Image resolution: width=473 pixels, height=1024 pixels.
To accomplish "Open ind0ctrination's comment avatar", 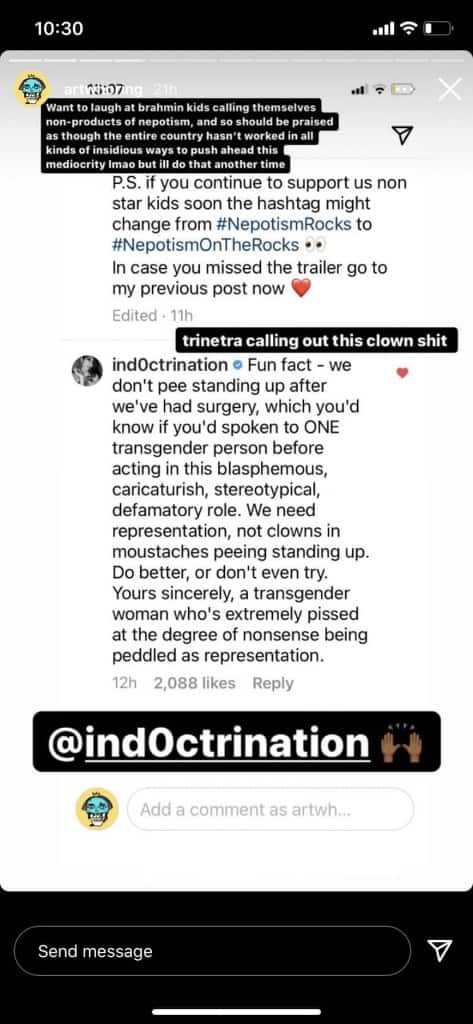I will pyautogui.click(x=87, y=372).
